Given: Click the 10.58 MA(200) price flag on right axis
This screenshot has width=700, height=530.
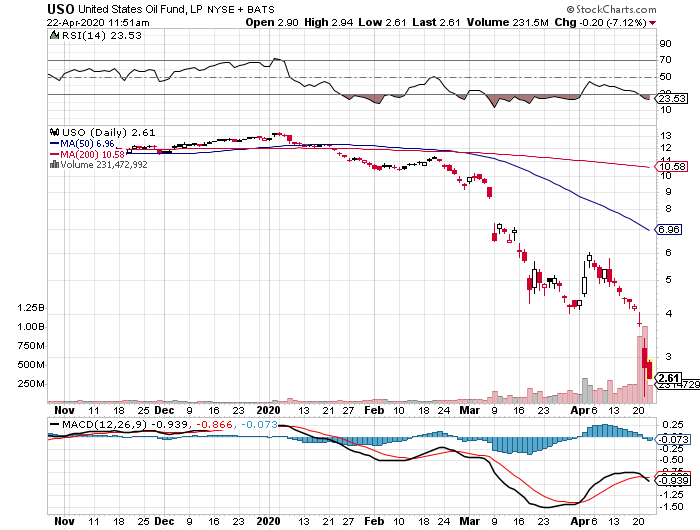Looking at the screenshot, I should [671, 167].
